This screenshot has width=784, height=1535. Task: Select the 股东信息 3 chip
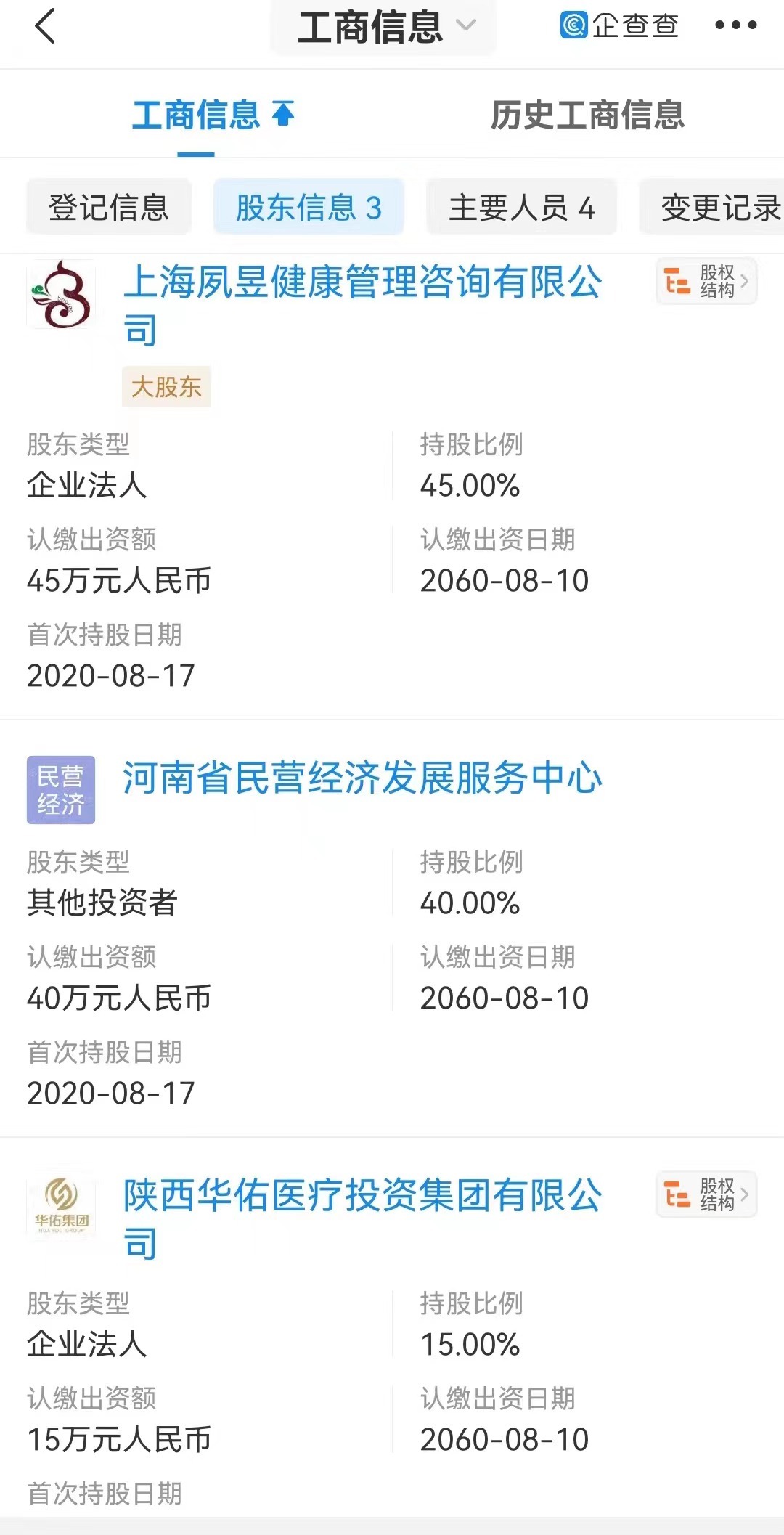(x=309, y=208)
